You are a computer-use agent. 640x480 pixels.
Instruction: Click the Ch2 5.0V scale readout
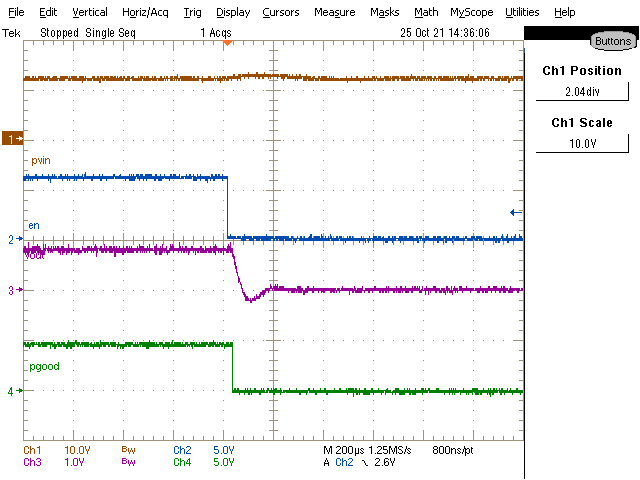point(204,450)
